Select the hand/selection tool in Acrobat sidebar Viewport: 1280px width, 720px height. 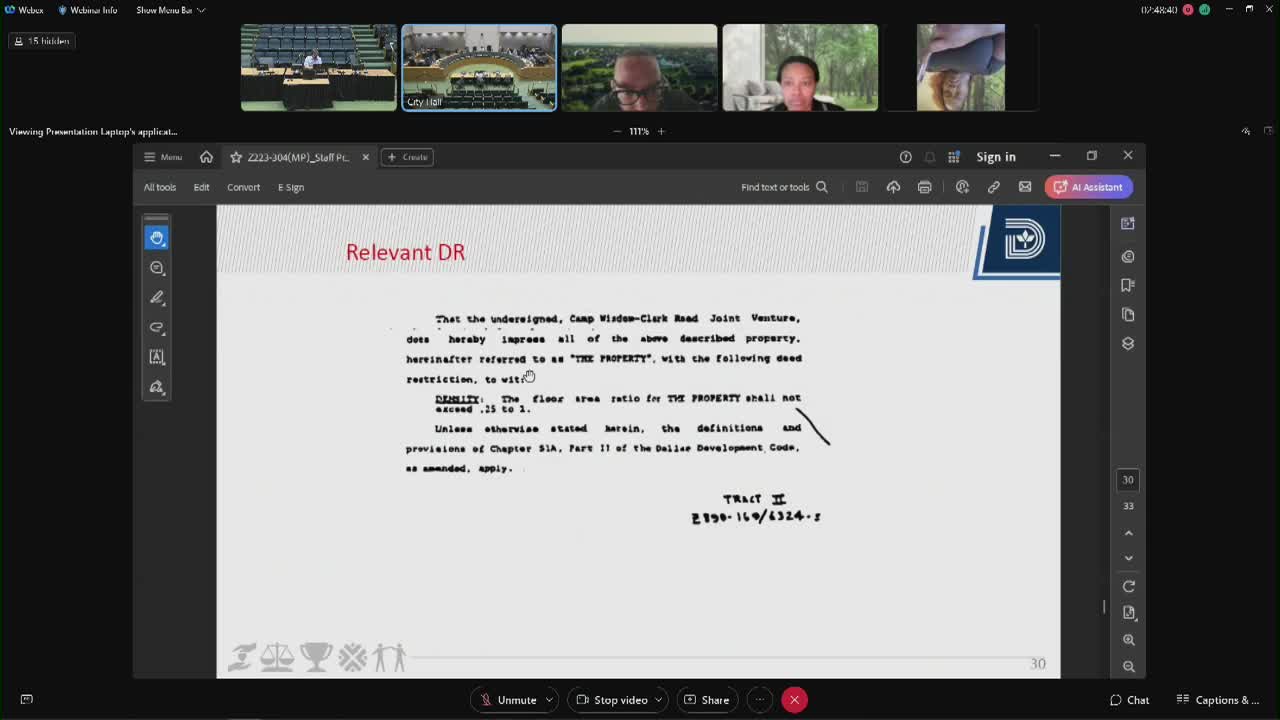point(157,238)
